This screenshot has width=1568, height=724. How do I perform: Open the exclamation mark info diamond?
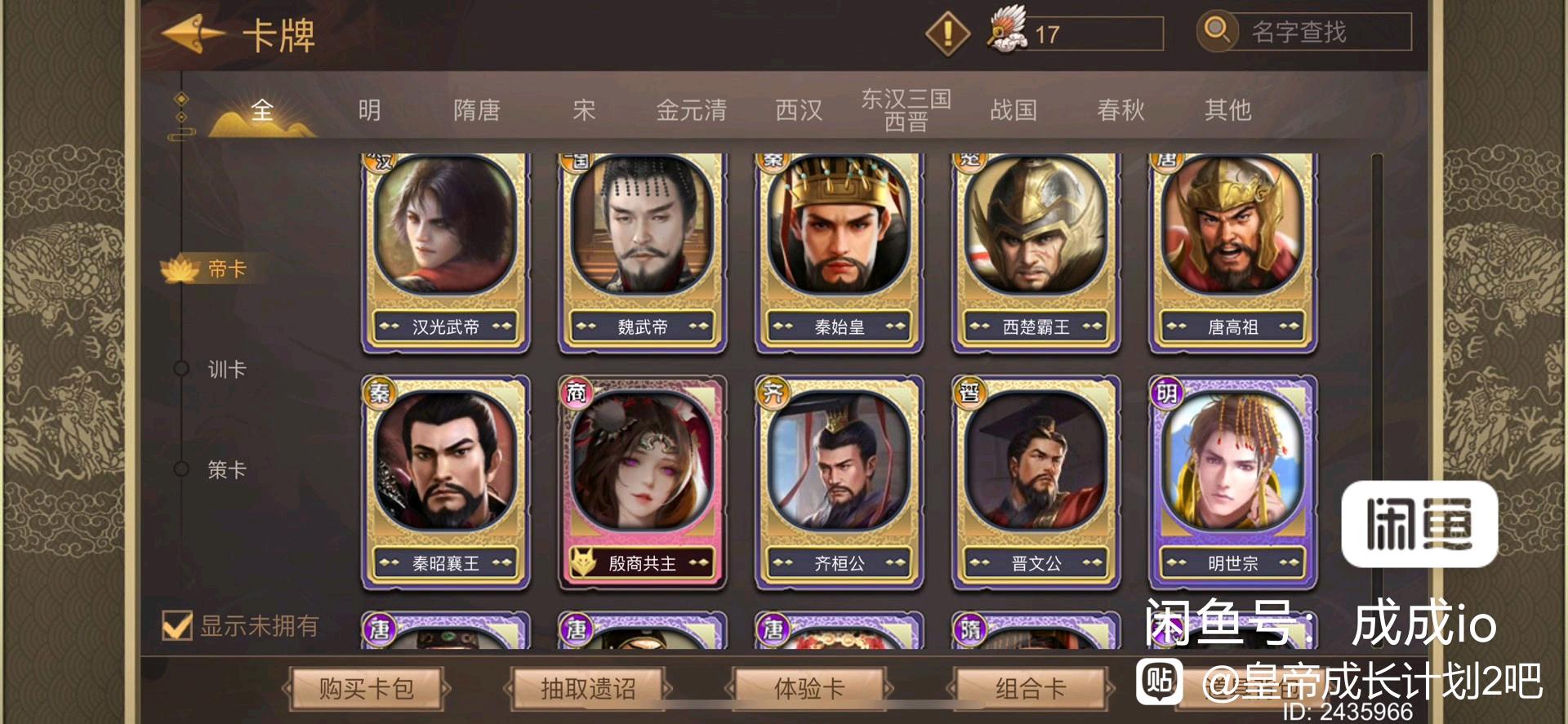(947, 33)
